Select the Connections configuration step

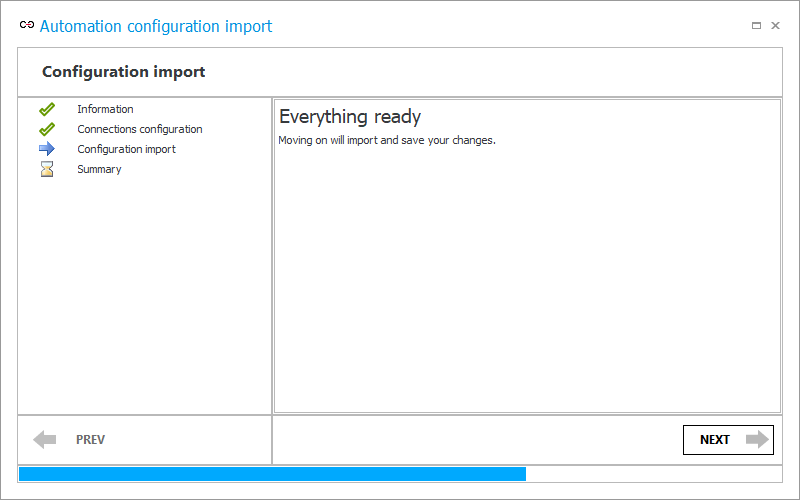(140, 129)
